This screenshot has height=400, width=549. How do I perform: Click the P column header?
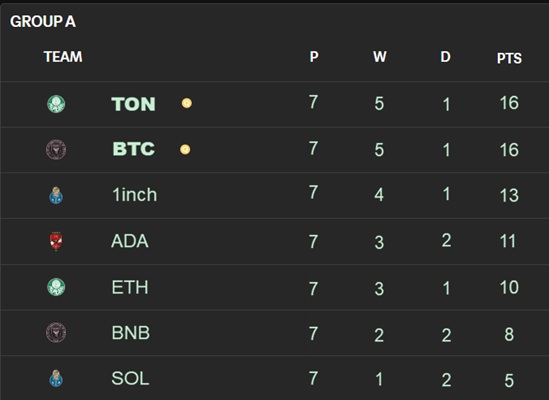tap(314, 57)
